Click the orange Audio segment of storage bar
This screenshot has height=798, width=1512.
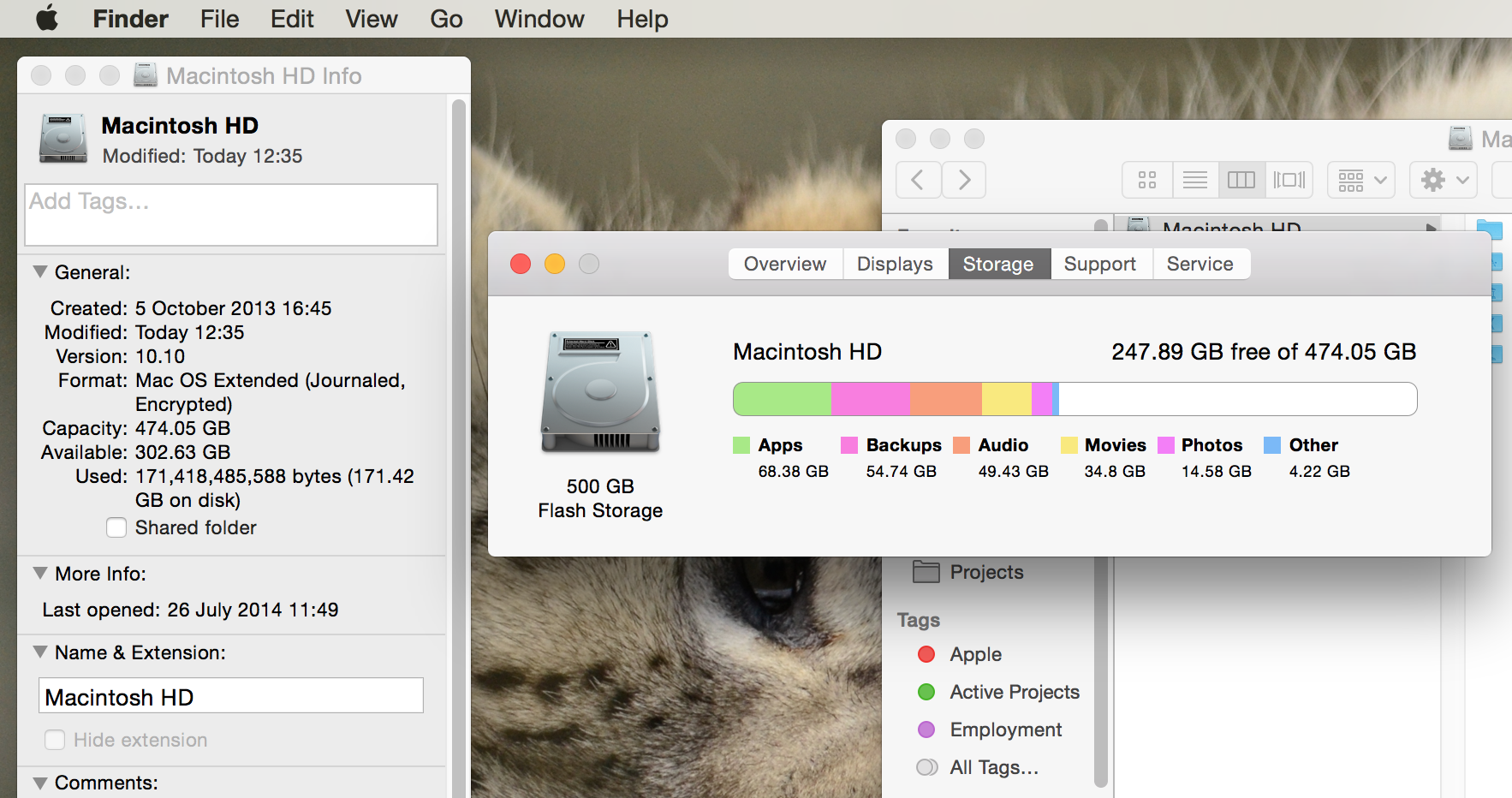click(x=946, y=399)
